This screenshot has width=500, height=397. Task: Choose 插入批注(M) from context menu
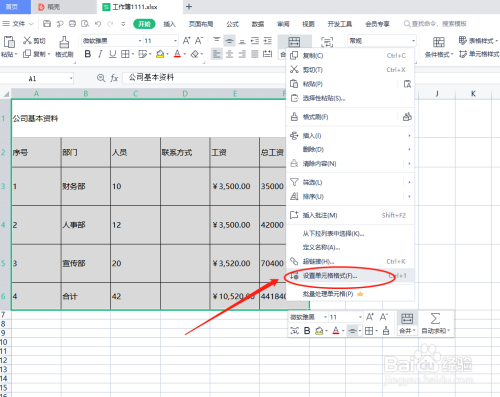coord(350,215)
